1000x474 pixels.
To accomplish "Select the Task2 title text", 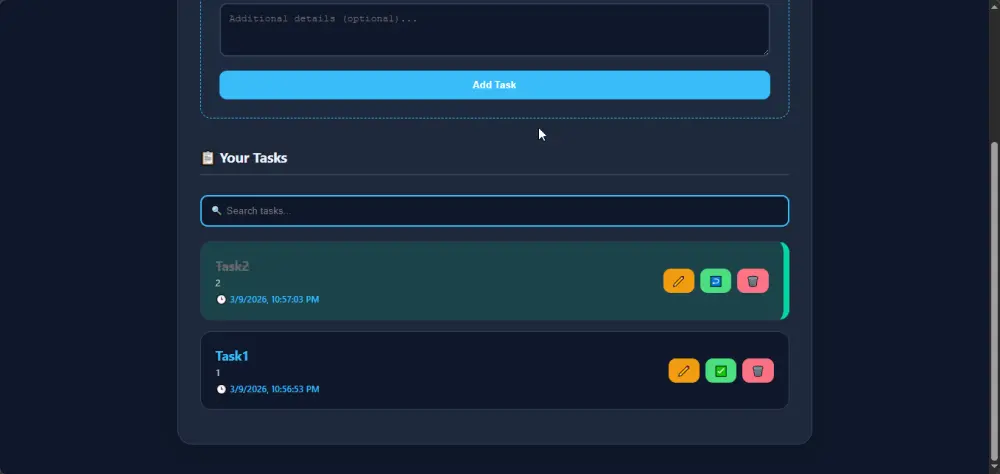I will (232, 266).
